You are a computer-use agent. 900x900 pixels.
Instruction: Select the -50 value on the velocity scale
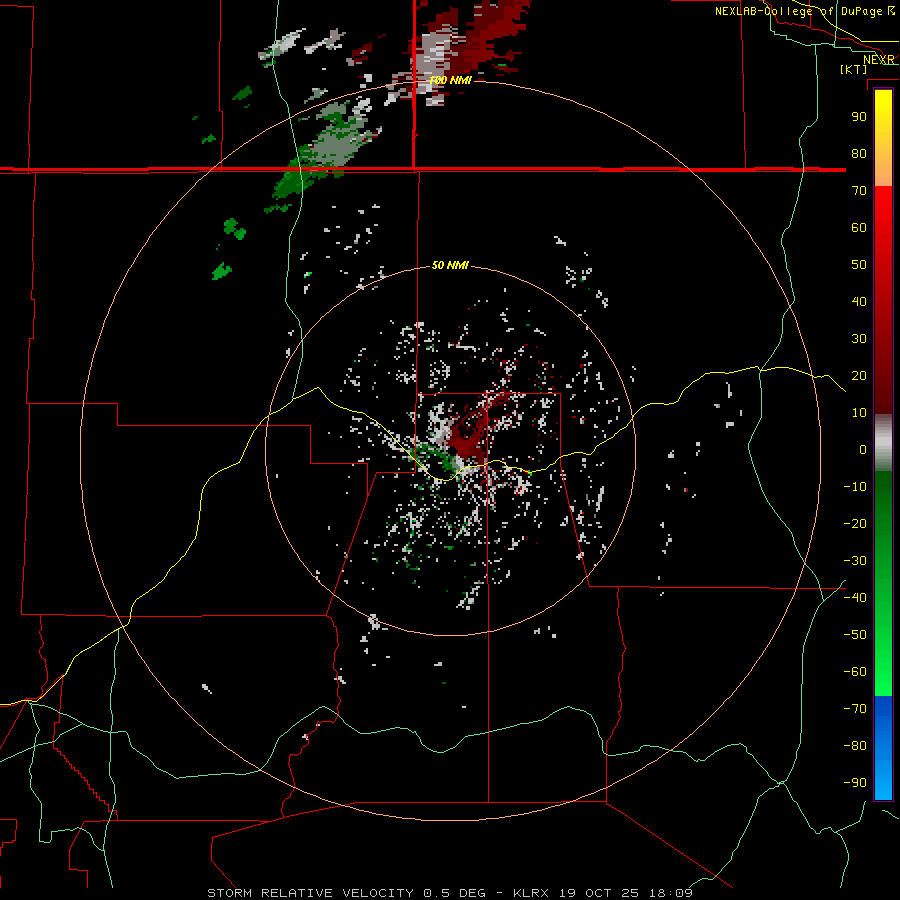(855, 634)
